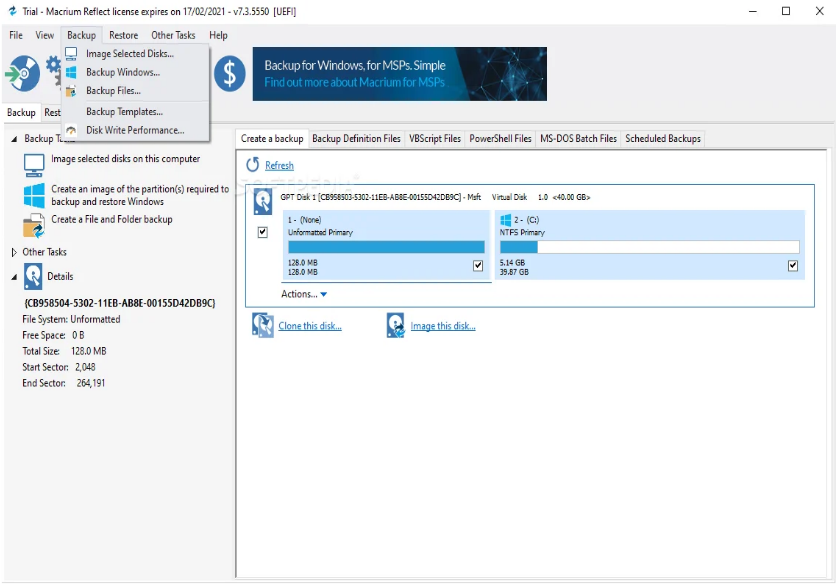
Task: Click the GPT Disk 1 header text
Action: point(435,197)
